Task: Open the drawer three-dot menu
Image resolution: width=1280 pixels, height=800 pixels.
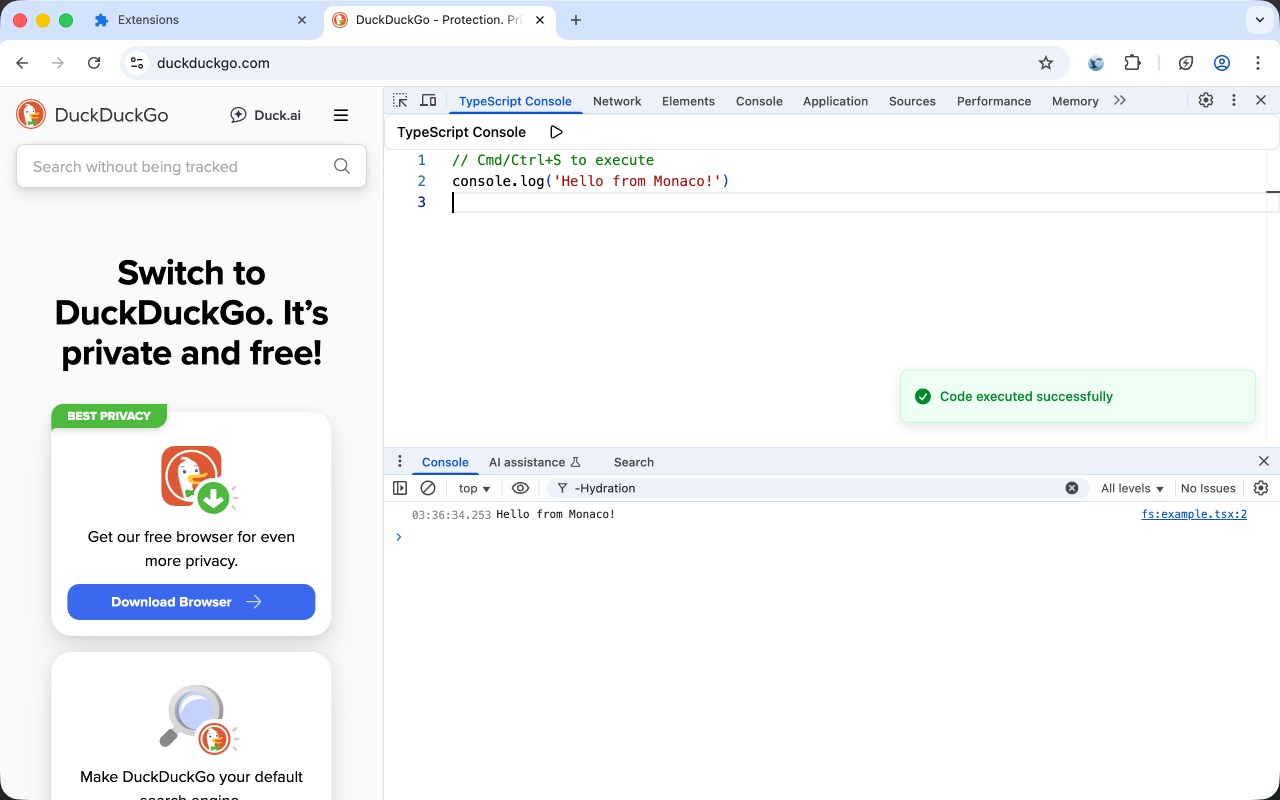Action: (400, 461)
